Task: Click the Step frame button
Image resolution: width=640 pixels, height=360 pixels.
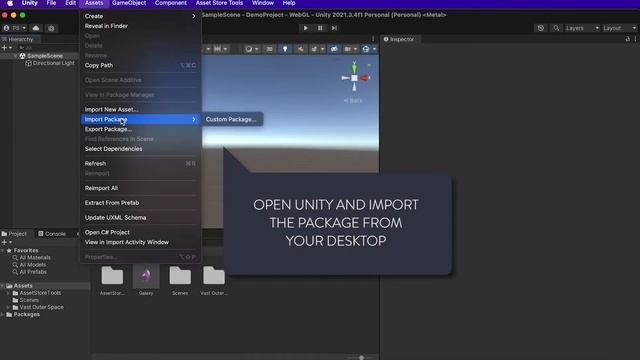Action: point(334,28)
